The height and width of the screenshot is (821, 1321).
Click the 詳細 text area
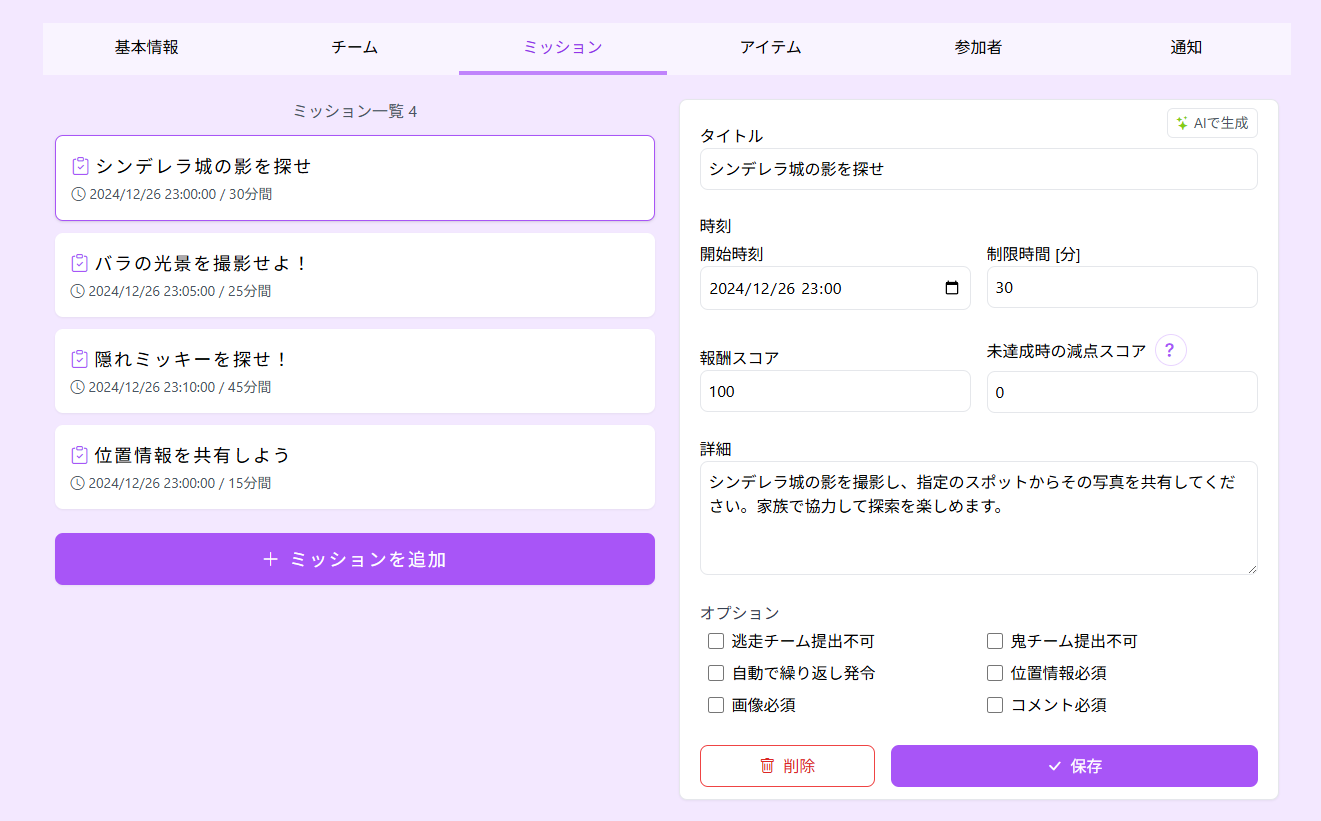(979, 518)
